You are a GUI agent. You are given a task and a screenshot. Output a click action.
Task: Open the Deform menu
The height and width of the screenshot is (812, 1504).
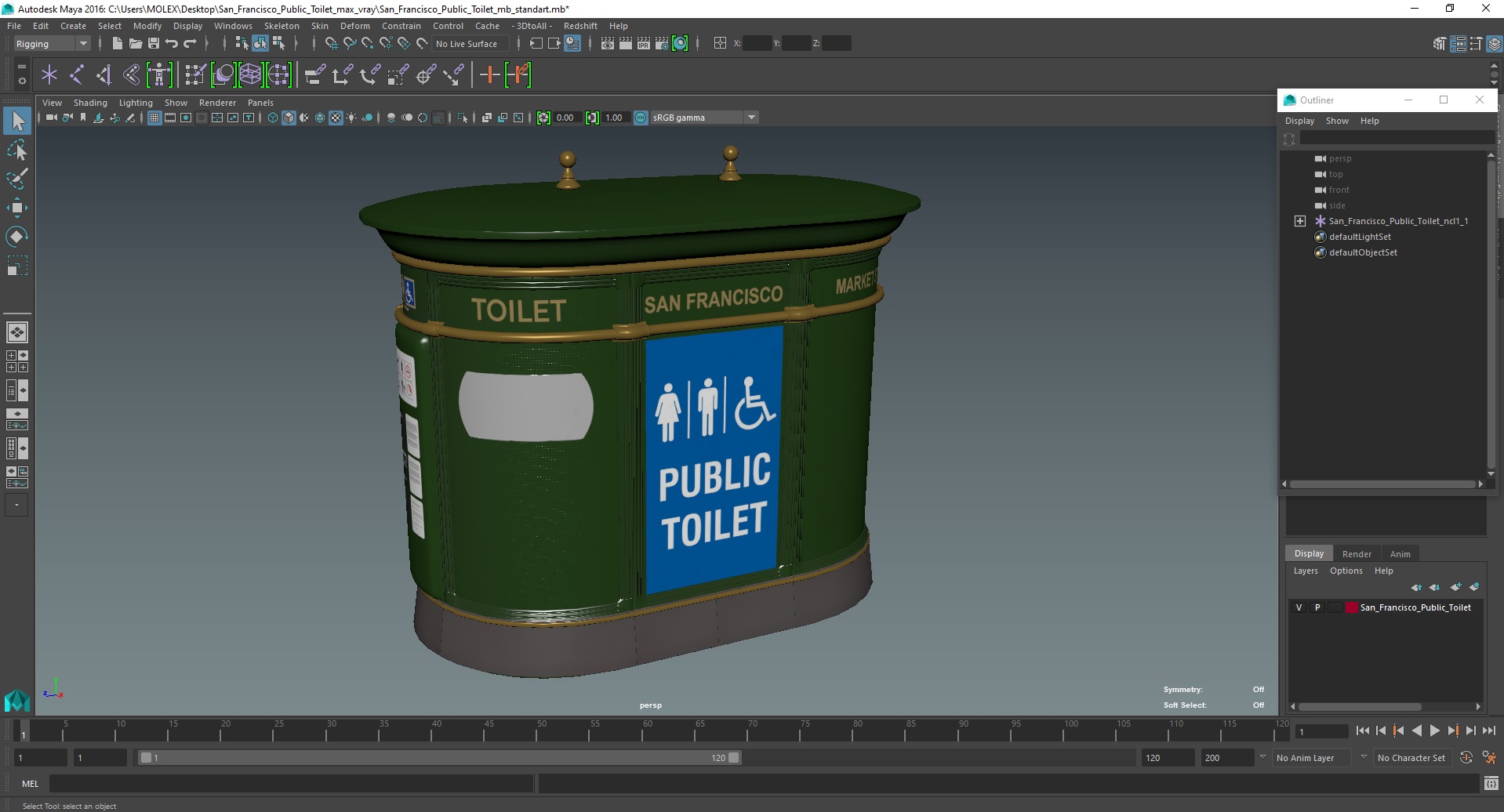coord(354,26)
